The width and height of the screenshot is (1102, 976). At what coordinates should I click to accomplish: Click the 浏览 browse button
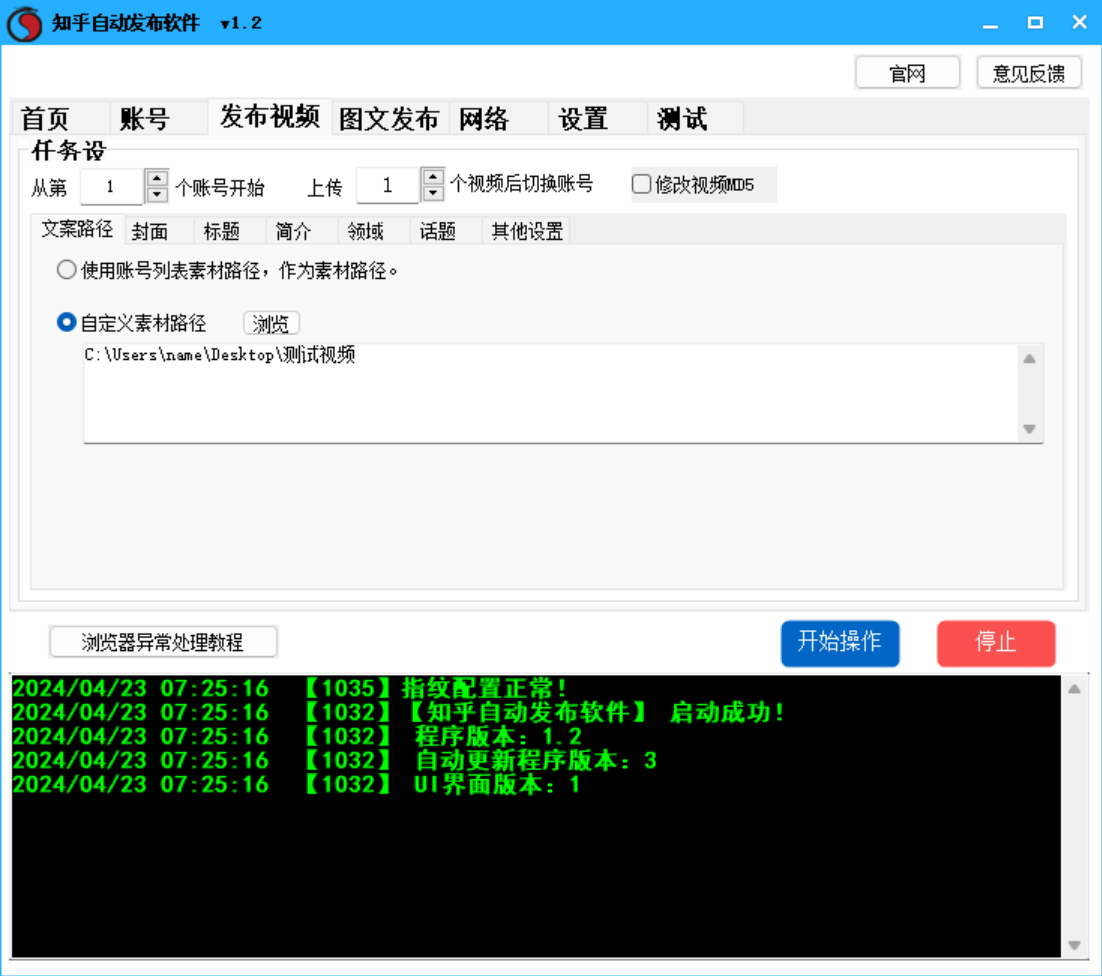(271, 323)
